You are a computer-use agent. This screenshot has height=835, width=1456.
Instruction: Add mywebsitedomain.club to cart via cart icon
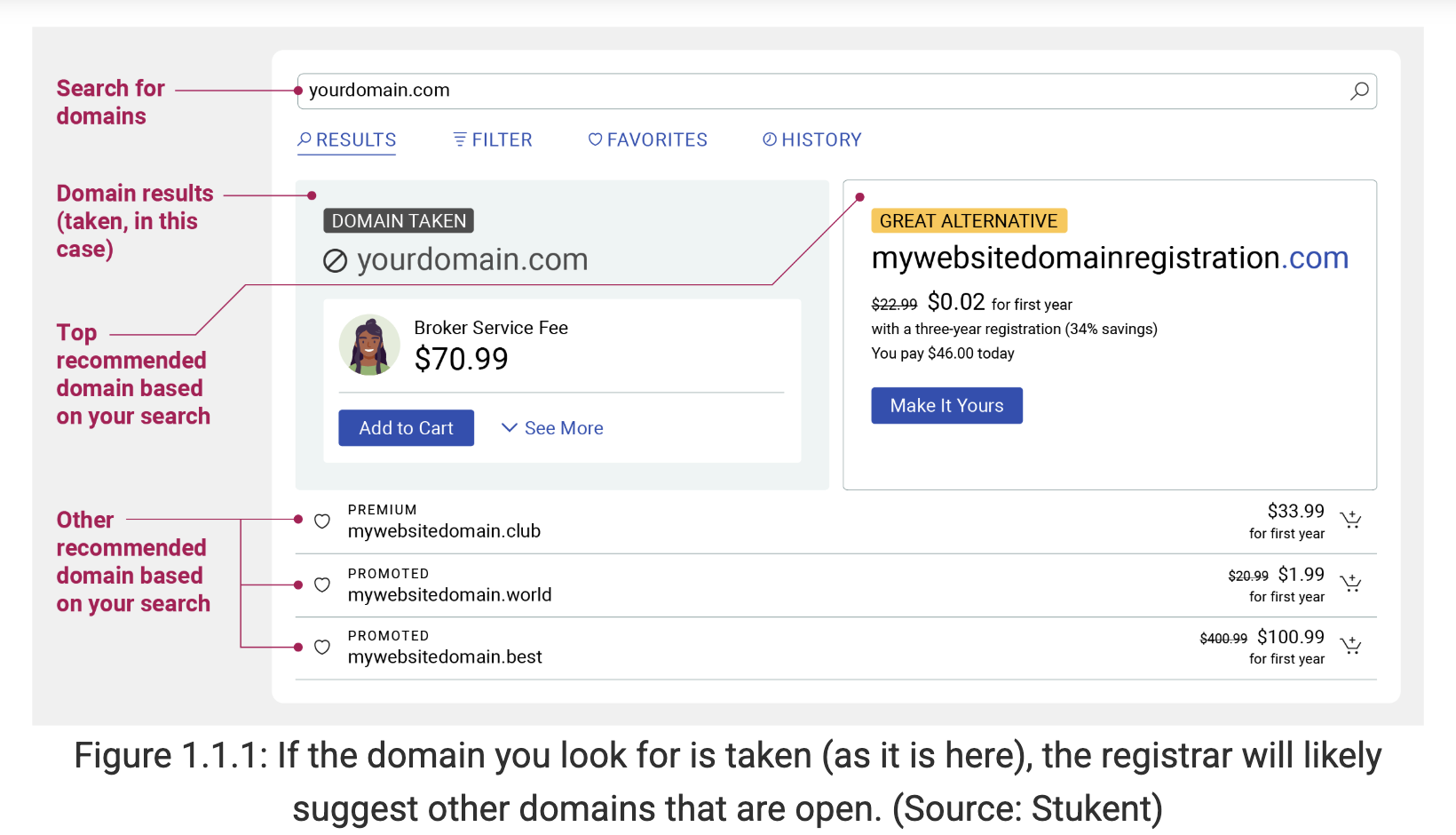pyautogui.click(x=1350, y=520)
